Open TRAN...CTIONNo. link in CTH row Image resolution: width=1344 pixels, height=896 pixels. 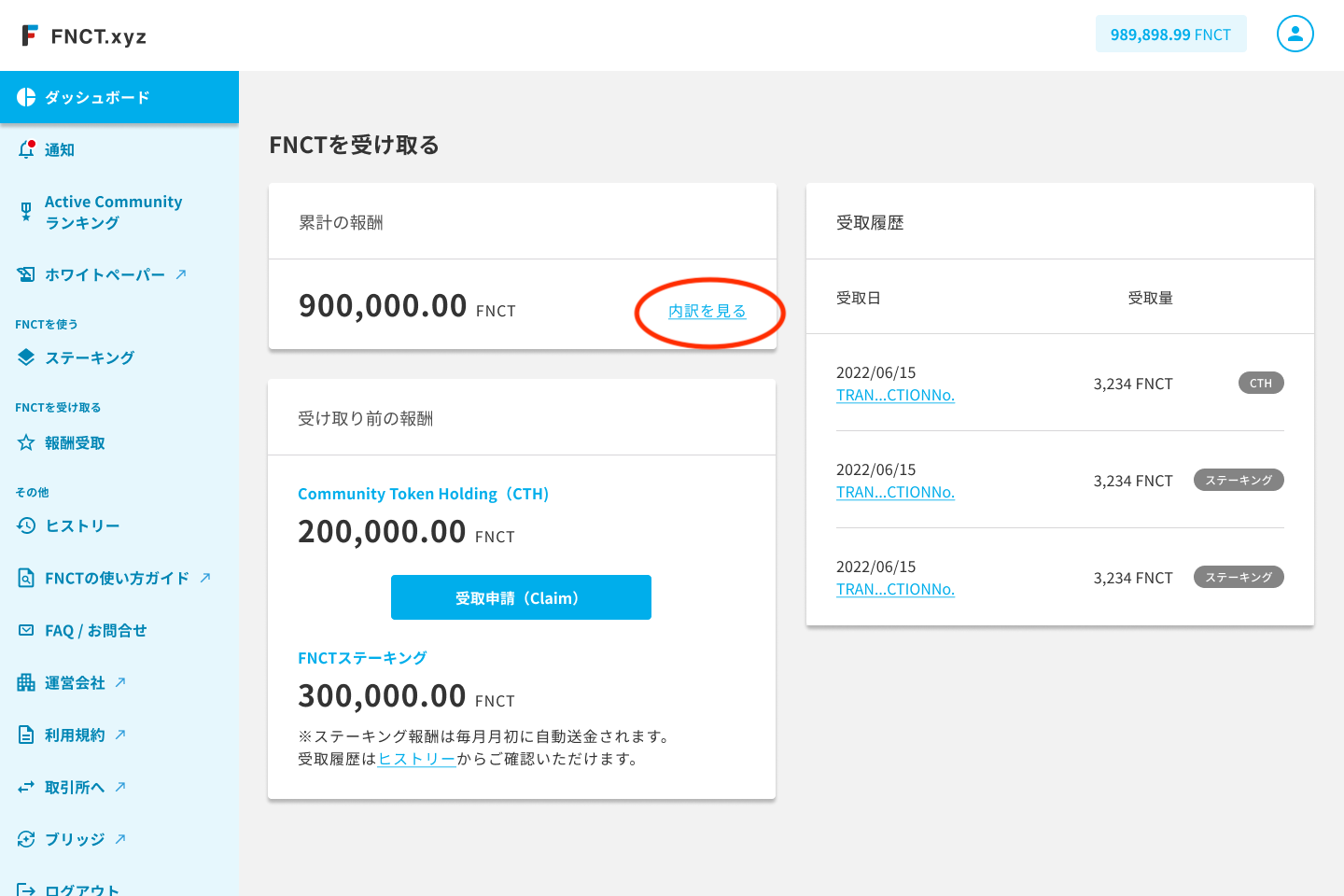[895, 395]
